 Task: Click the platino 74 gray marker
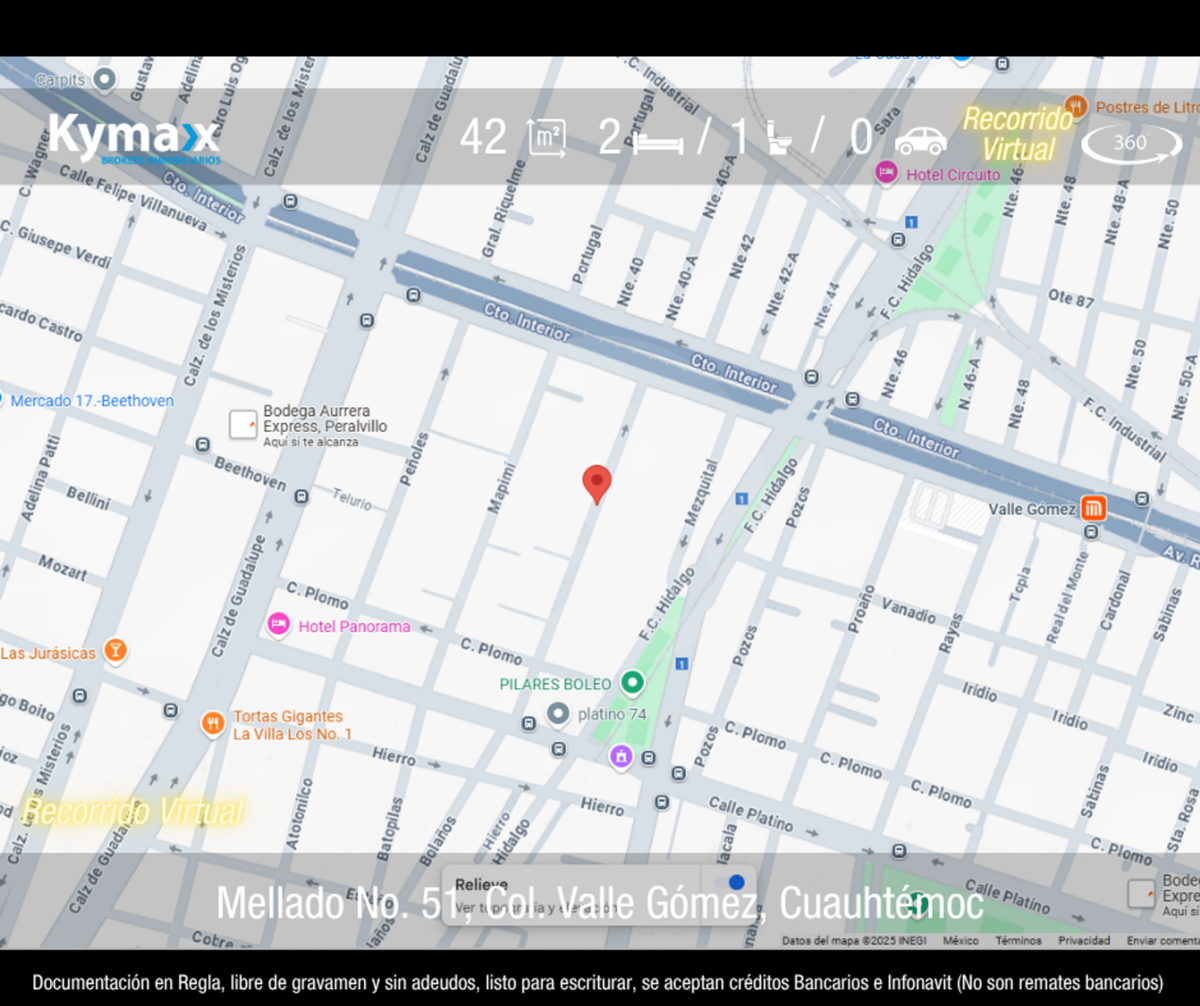coord(558,714)
